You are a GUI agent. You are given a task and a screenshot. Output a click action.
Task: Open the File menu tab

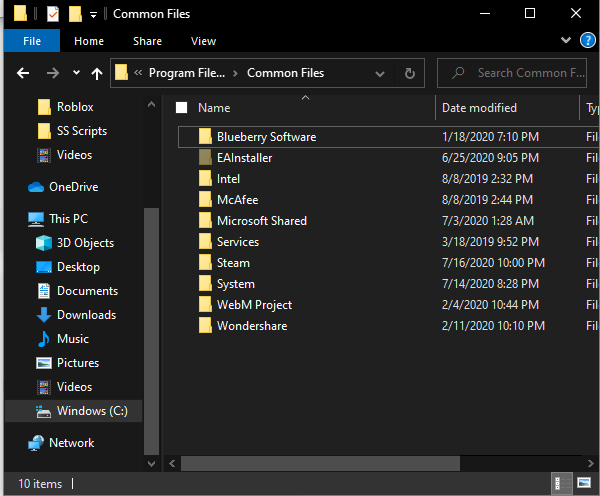32,41
